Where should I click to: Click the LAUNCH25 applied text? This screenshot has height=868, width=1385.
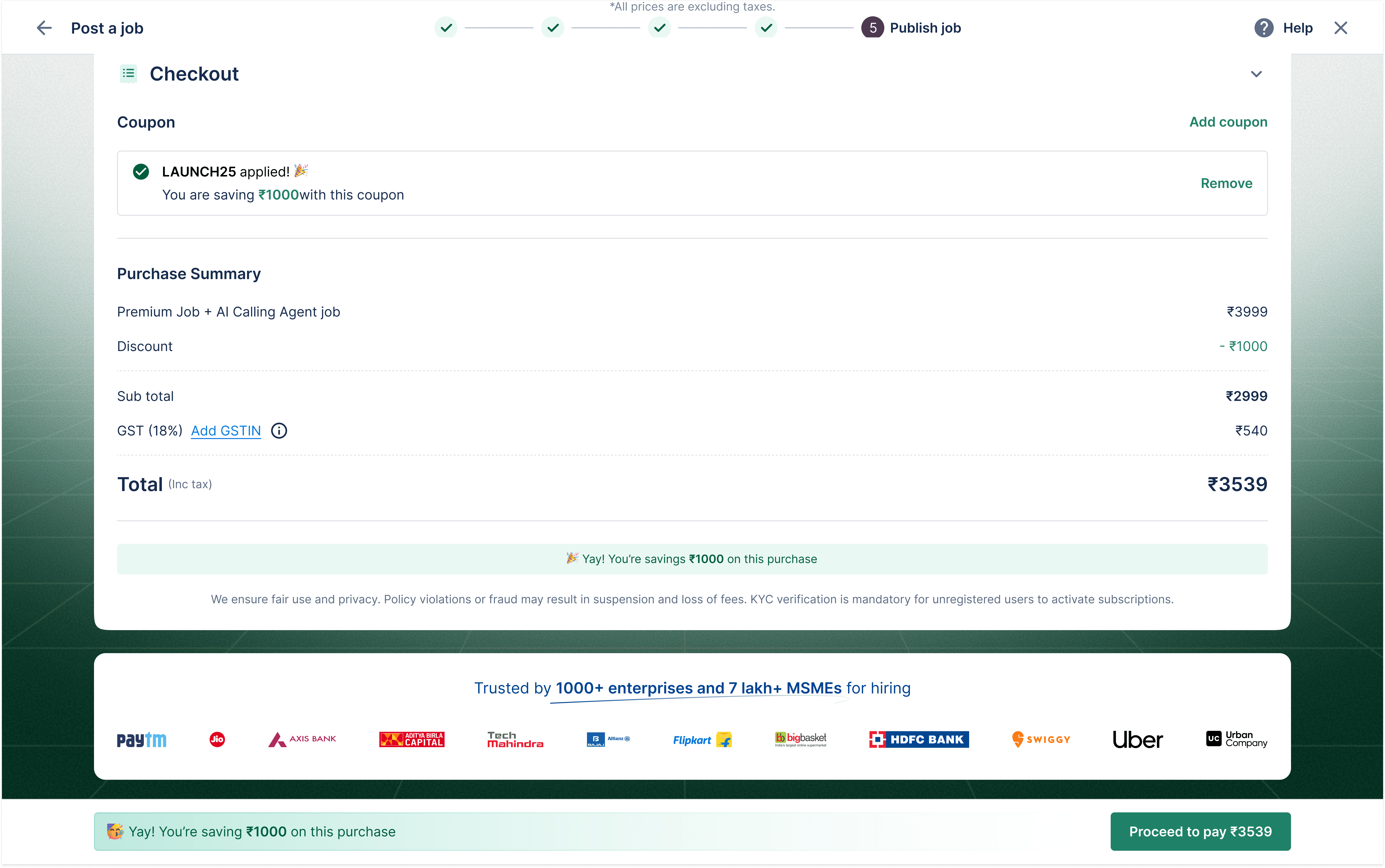[226, 172]
